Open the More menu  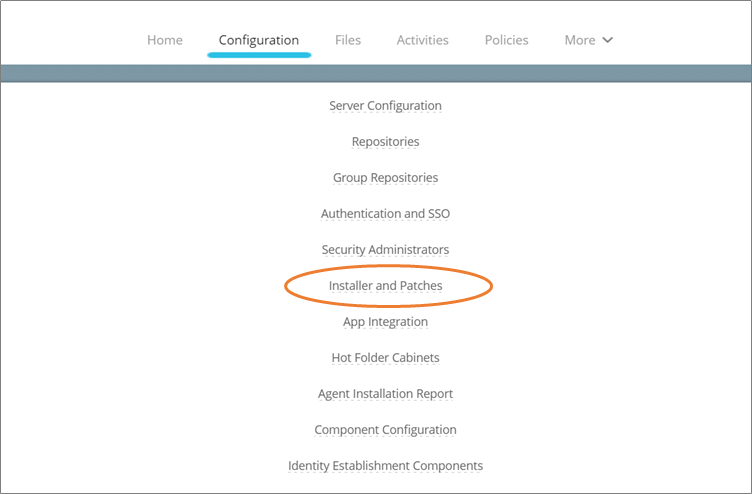click(580, 40)
